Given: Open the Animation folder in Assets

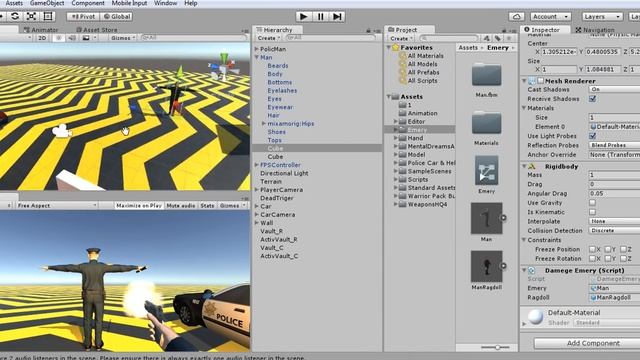Looking at the screenshot, I should (422, 113).
